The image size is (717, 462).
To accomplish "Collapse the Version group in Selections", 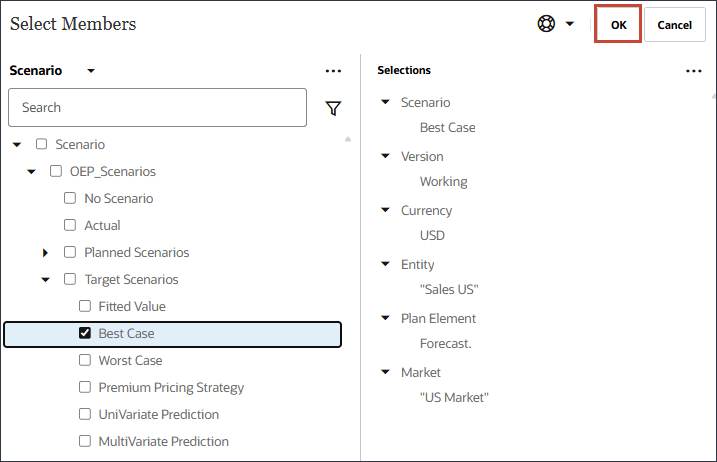I will [x=386, y=156].
